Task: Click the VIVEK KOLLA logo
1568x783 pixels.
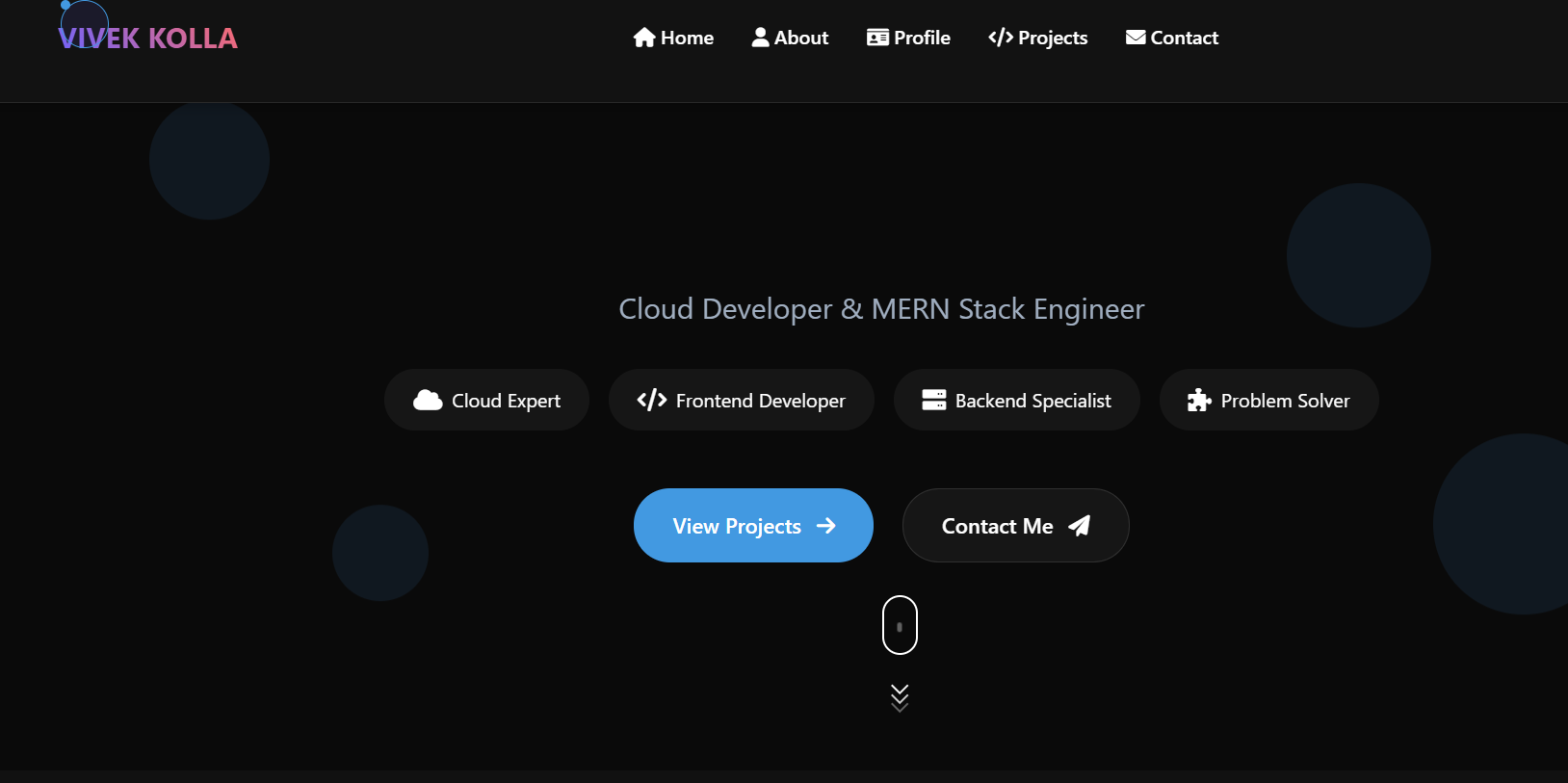Action: [x=147, y=38]
